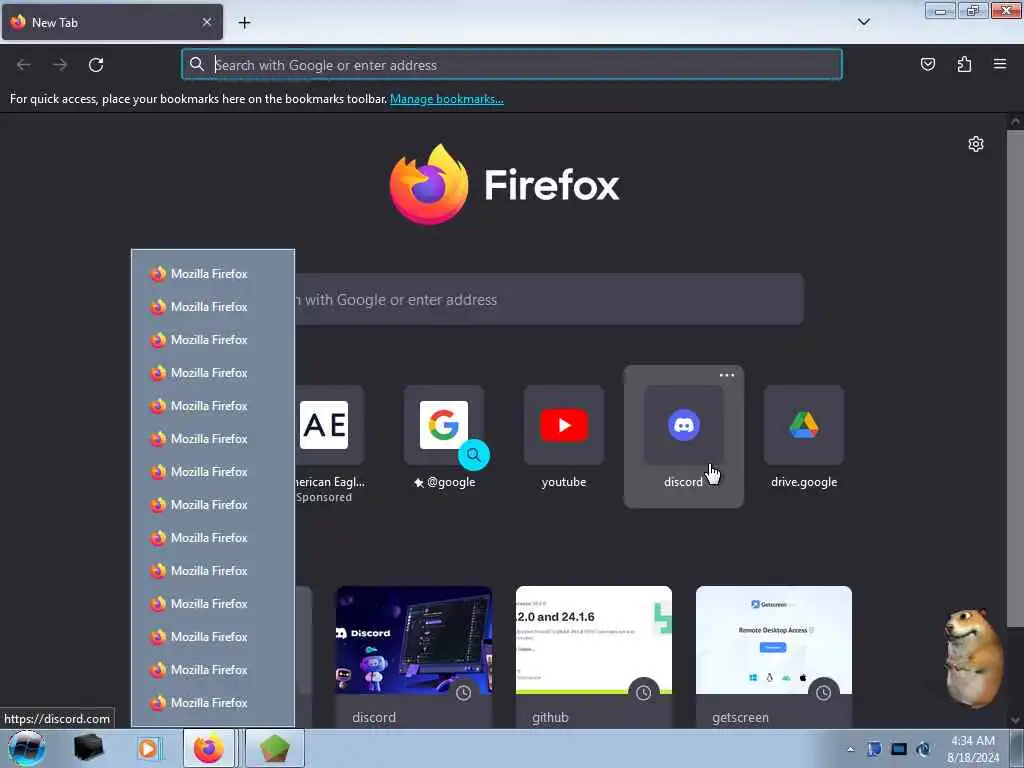Click the swirl tray icon beside clock
1024x768 pixels.
[x=923, y=749]
